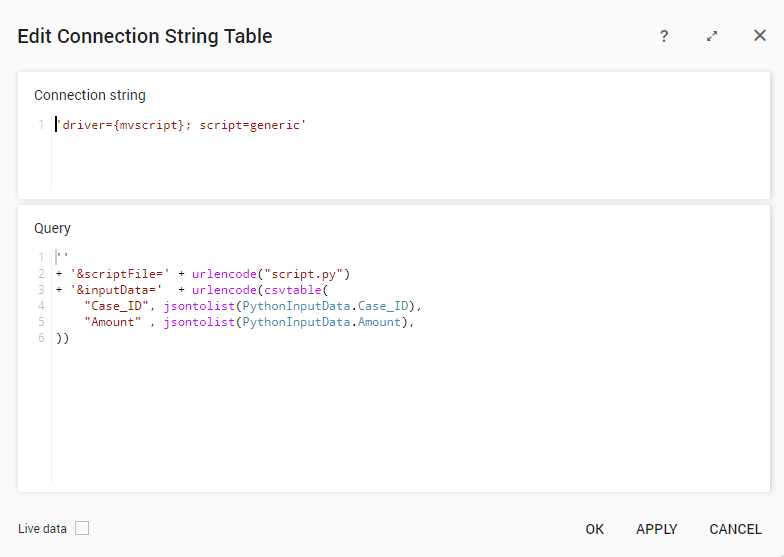Screen dimensions: 784x557
Task: Enable the Live data checkbox
Action: [x=82, y=528]
